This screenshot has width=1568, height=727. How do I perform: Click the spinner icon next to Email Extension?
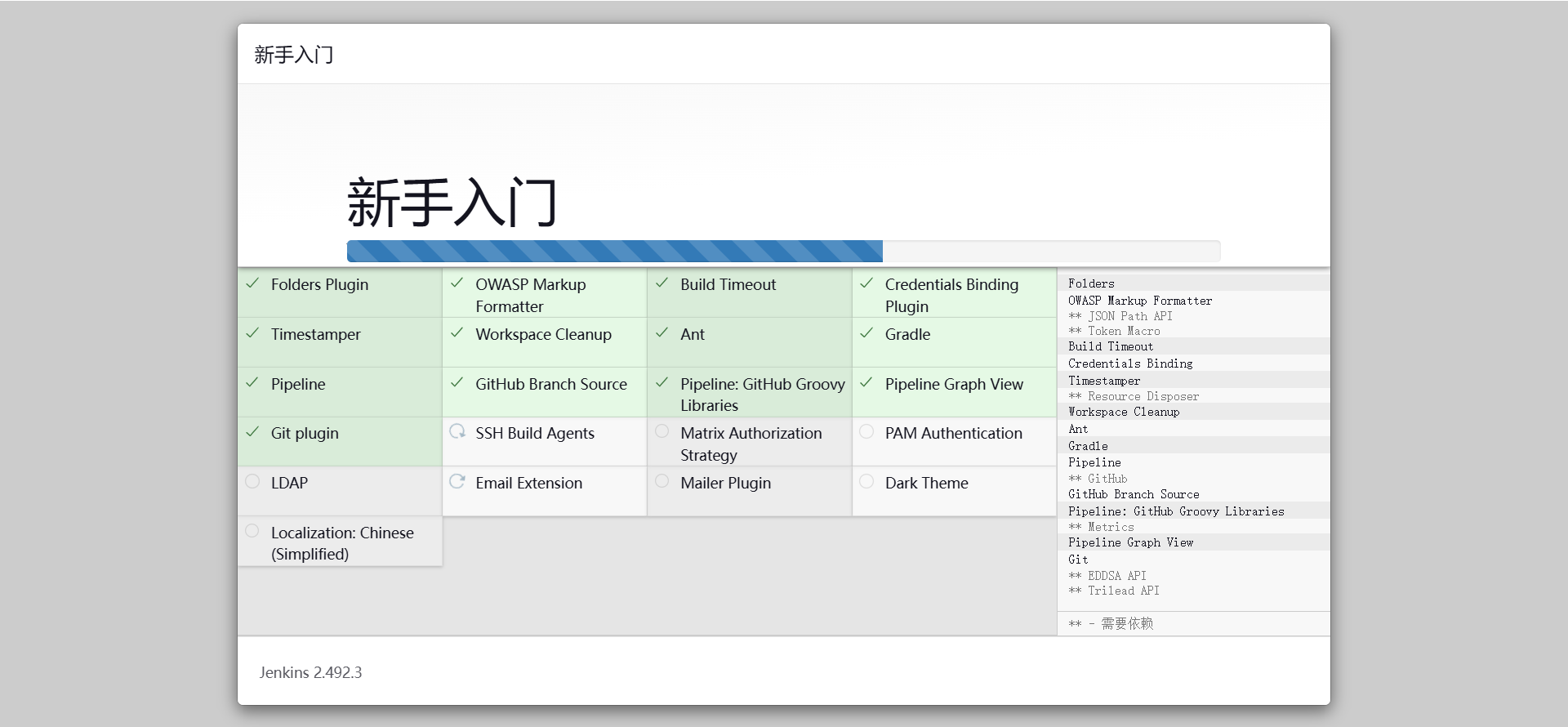pos(457,481)
